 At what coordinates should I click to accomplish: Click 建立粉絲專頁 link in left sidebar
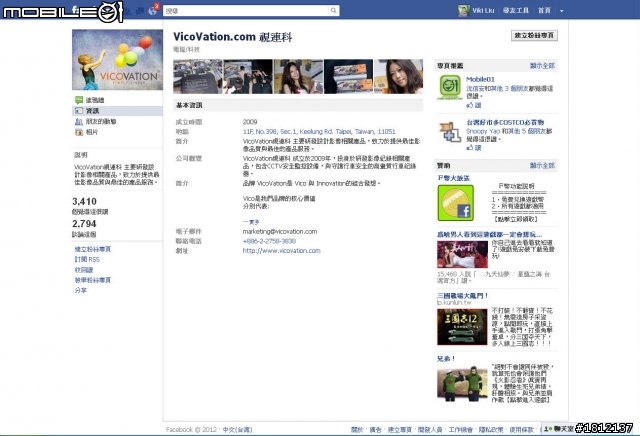pos(93,249)
